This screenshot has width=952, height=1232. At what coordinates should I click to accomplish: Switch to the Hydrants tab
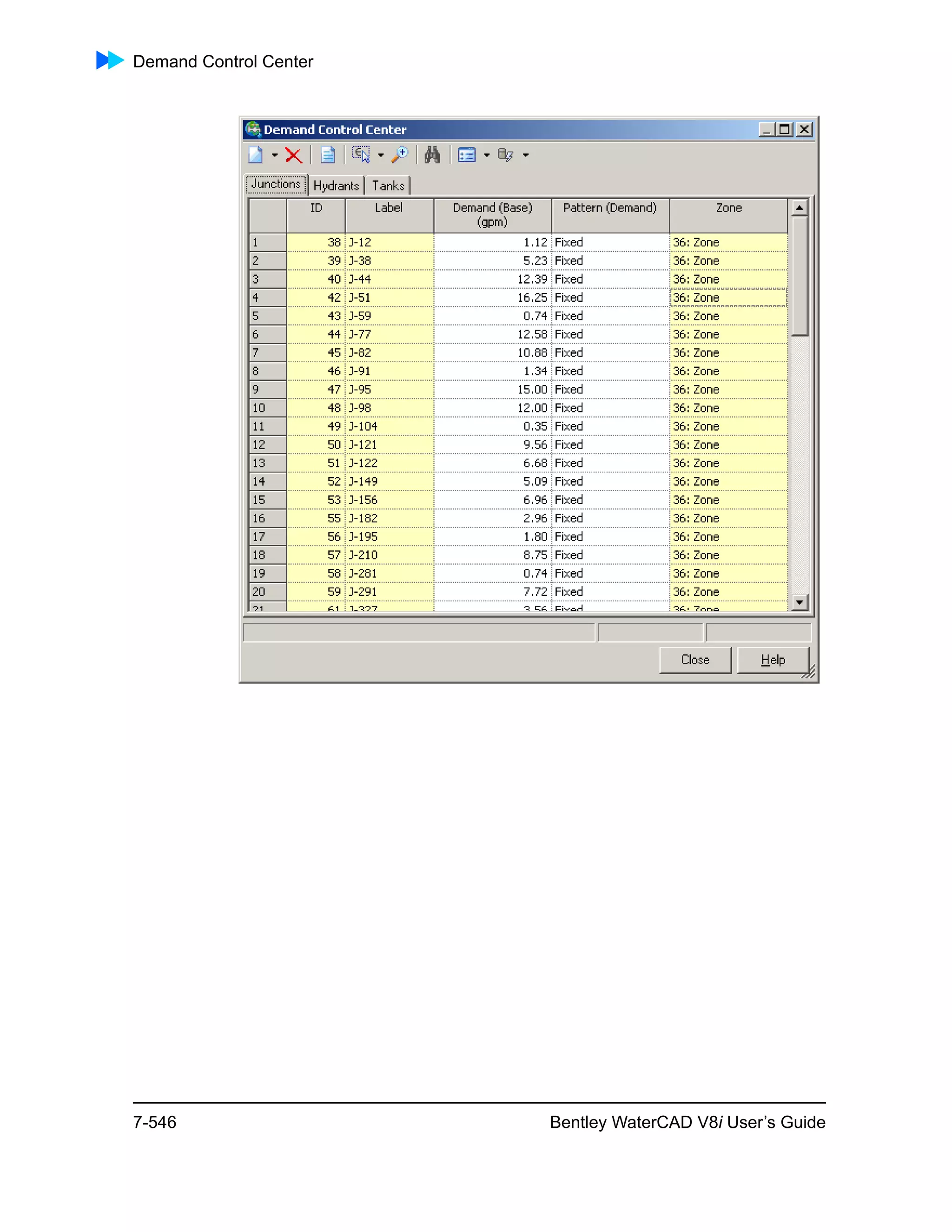pyautogui.click(x=336, y=185)
